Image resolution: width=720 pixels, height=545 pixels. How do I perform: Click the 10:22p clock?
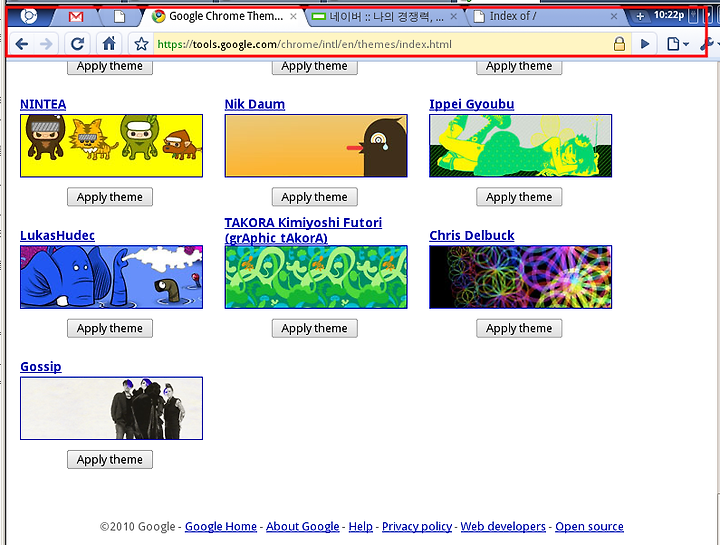pos(669,15)
